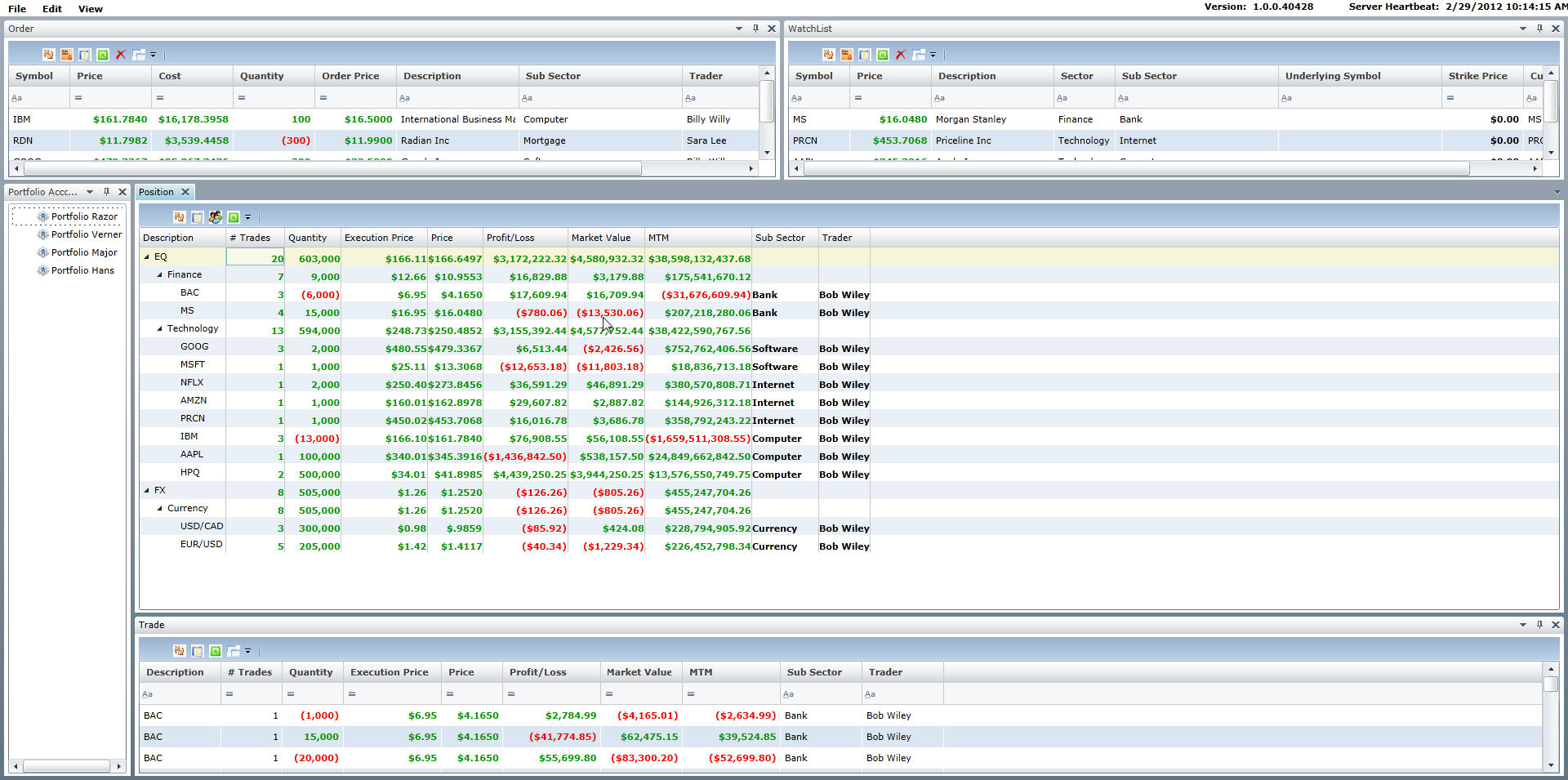Click first orange icon in Order toolbar
1568x780 pixels.
point(49,55)
